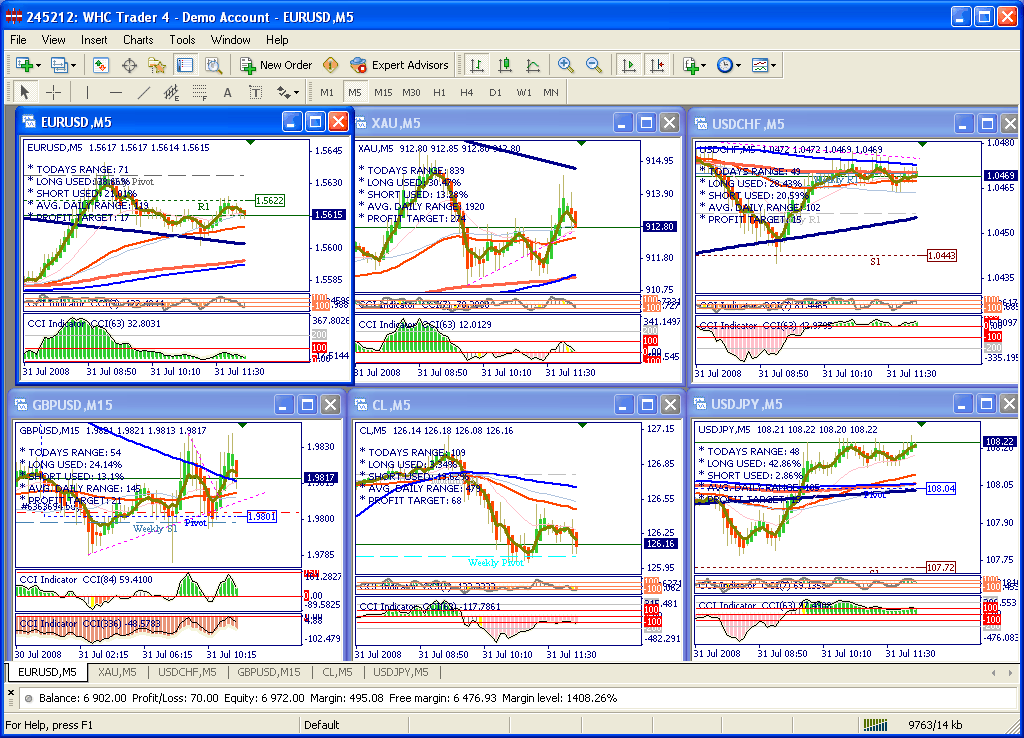This screenshot has height=738, width=1024.
Task: Toggle Chart Shift button
Action: click(656, 65)
